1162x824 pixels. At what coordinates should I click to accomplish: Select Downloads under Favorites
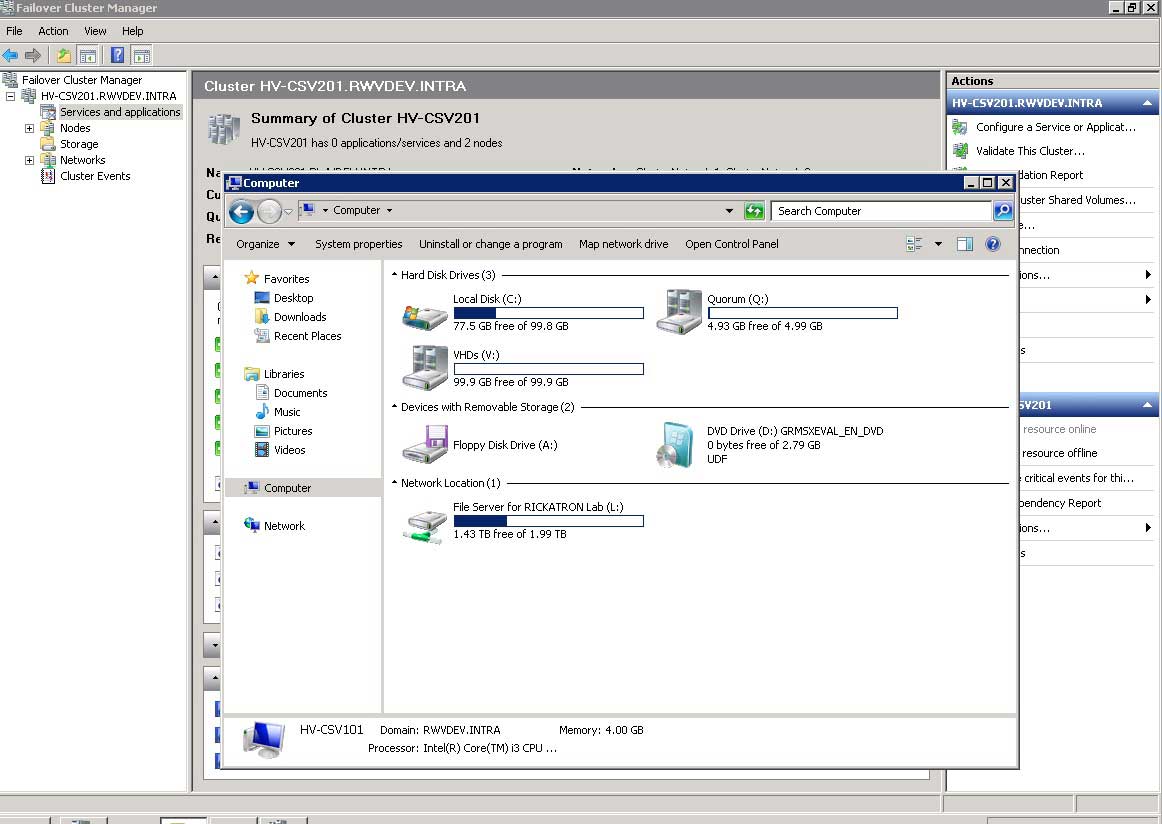[300, 317]
